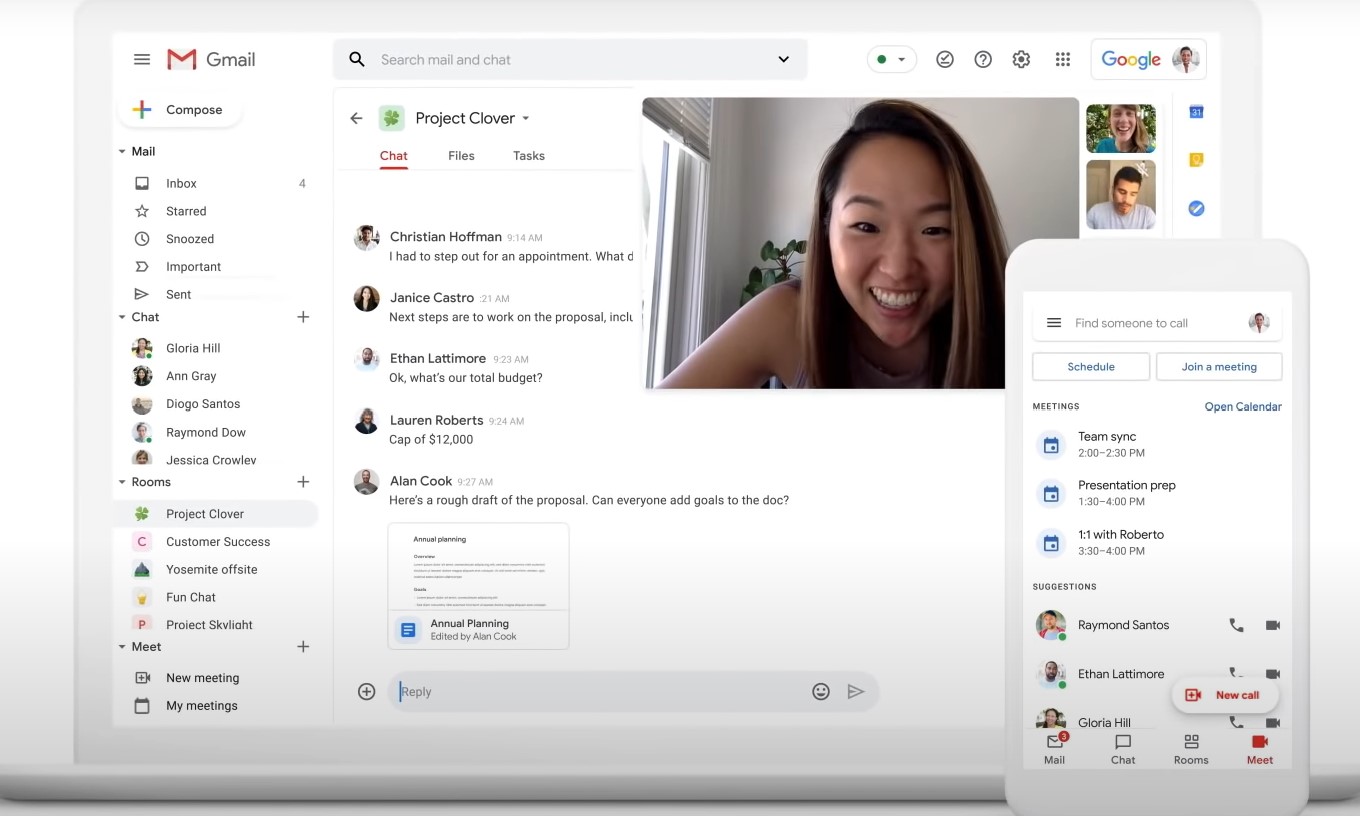The height and width of the screenshot is (816, 1360).
Task: Collapse the Chat section in the sidebar
Action: click(x=122, y=317)
